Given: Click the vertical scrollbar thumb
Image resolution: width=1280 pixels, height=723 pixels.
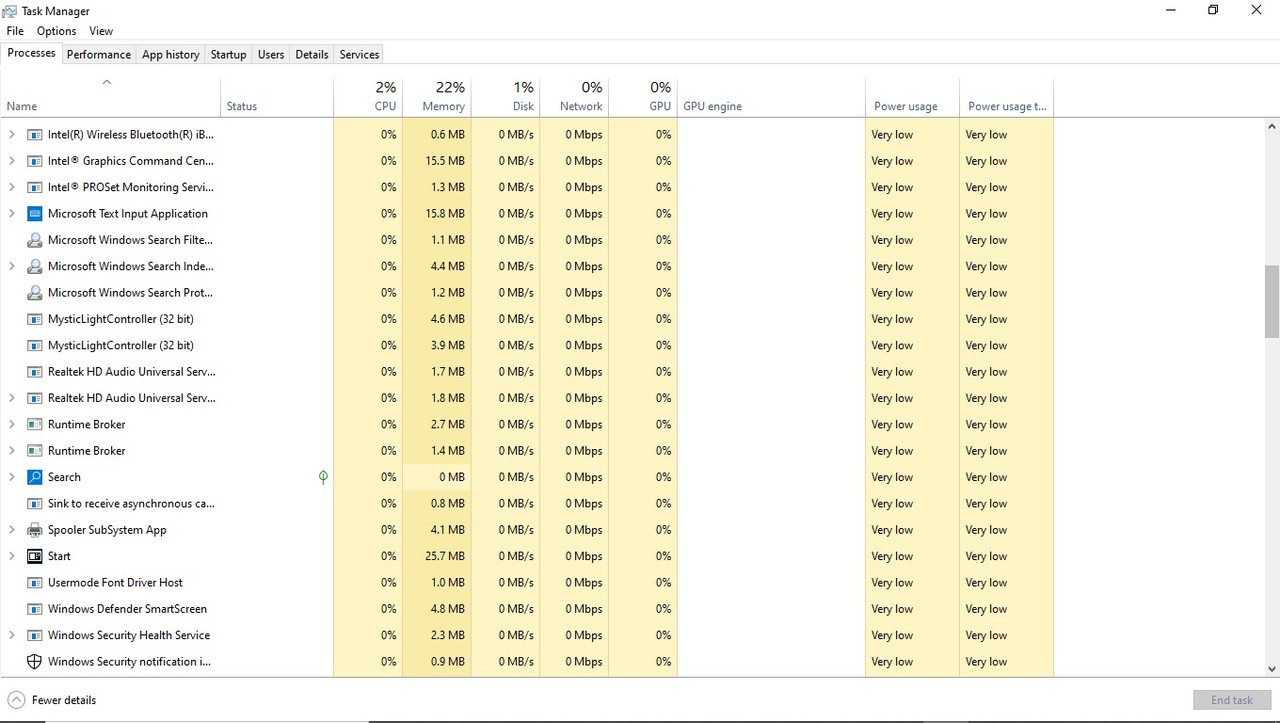Looking at the screenshot, I should (1272, 302).
